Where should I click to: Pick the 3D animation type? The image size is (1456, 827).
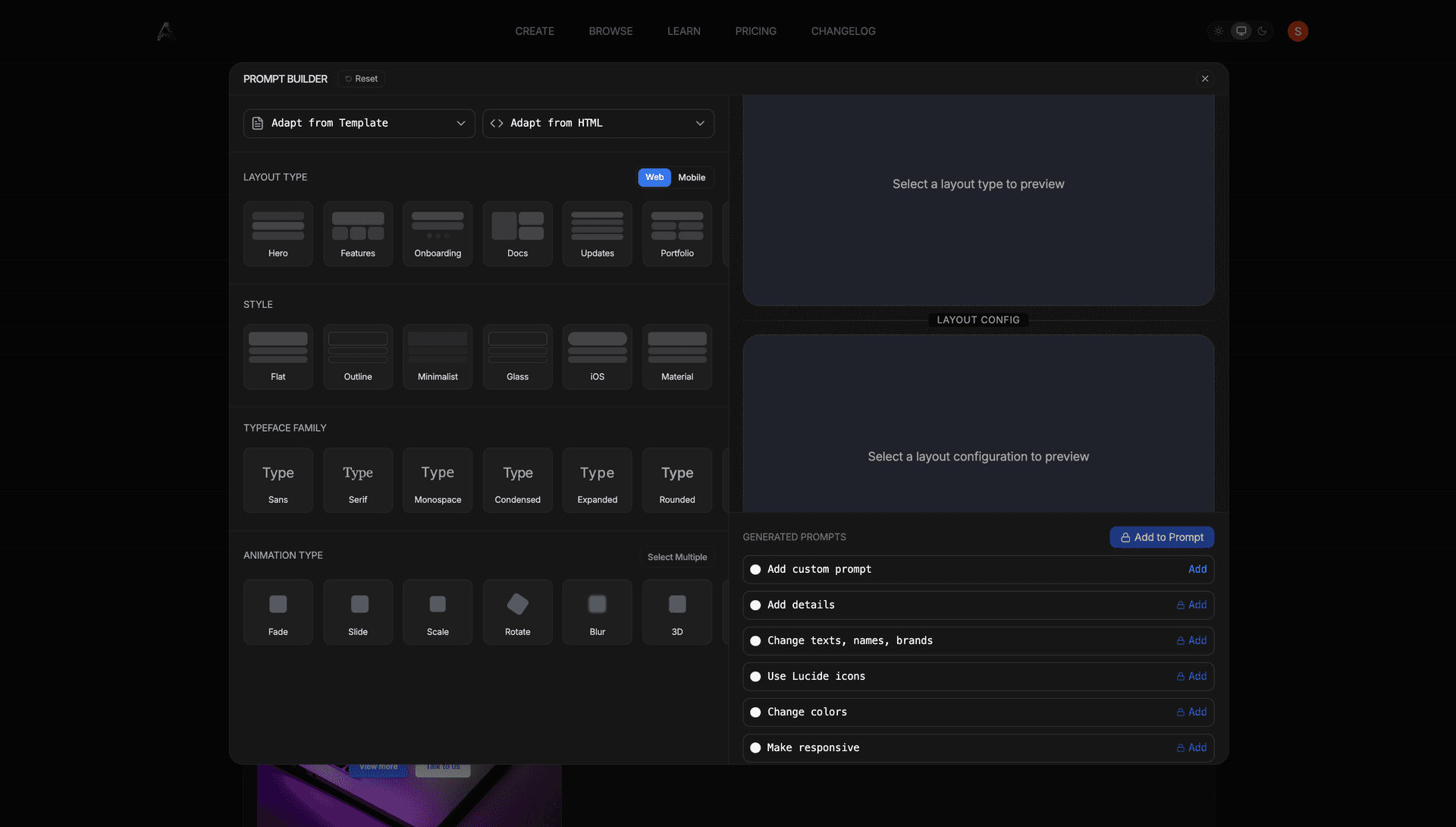pos(676,612)
